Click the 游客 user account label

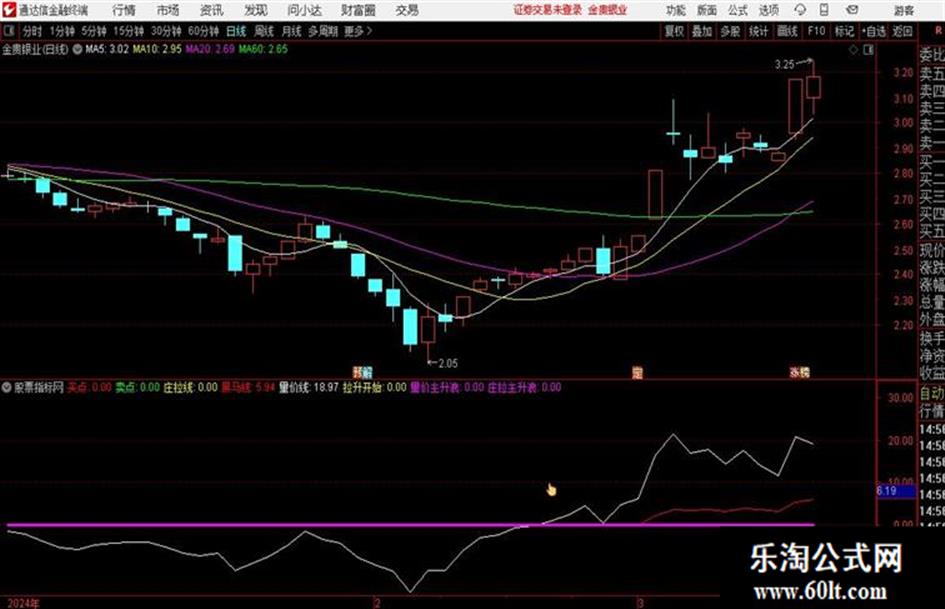pyautogui.click(x=904, y=10)
